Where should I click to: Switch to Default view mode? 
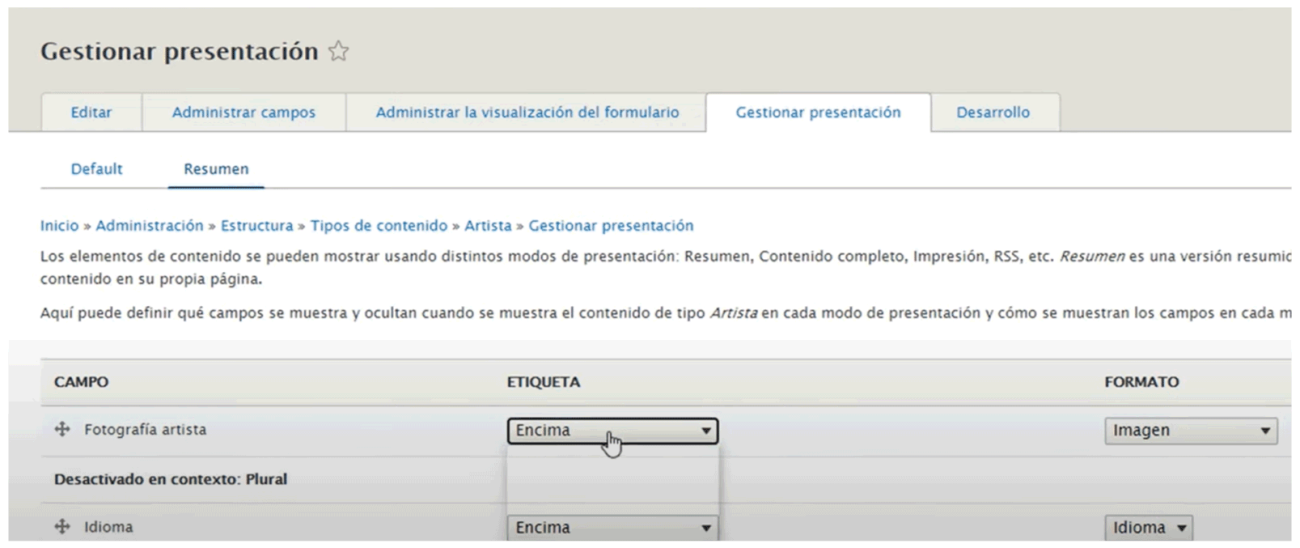click(97, 169)
